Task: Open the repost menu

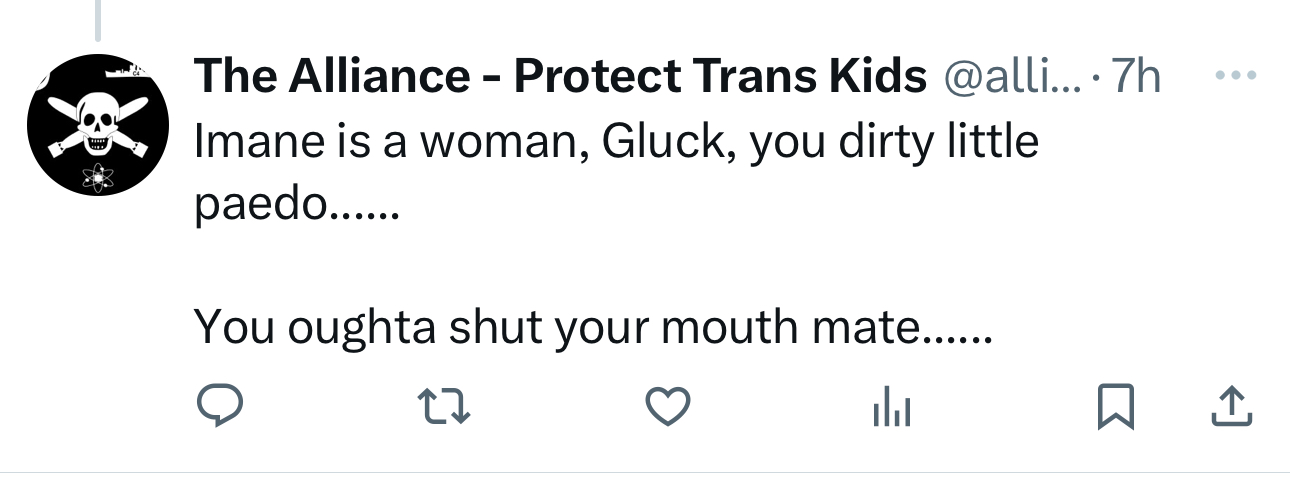Action: coord(443,406)
